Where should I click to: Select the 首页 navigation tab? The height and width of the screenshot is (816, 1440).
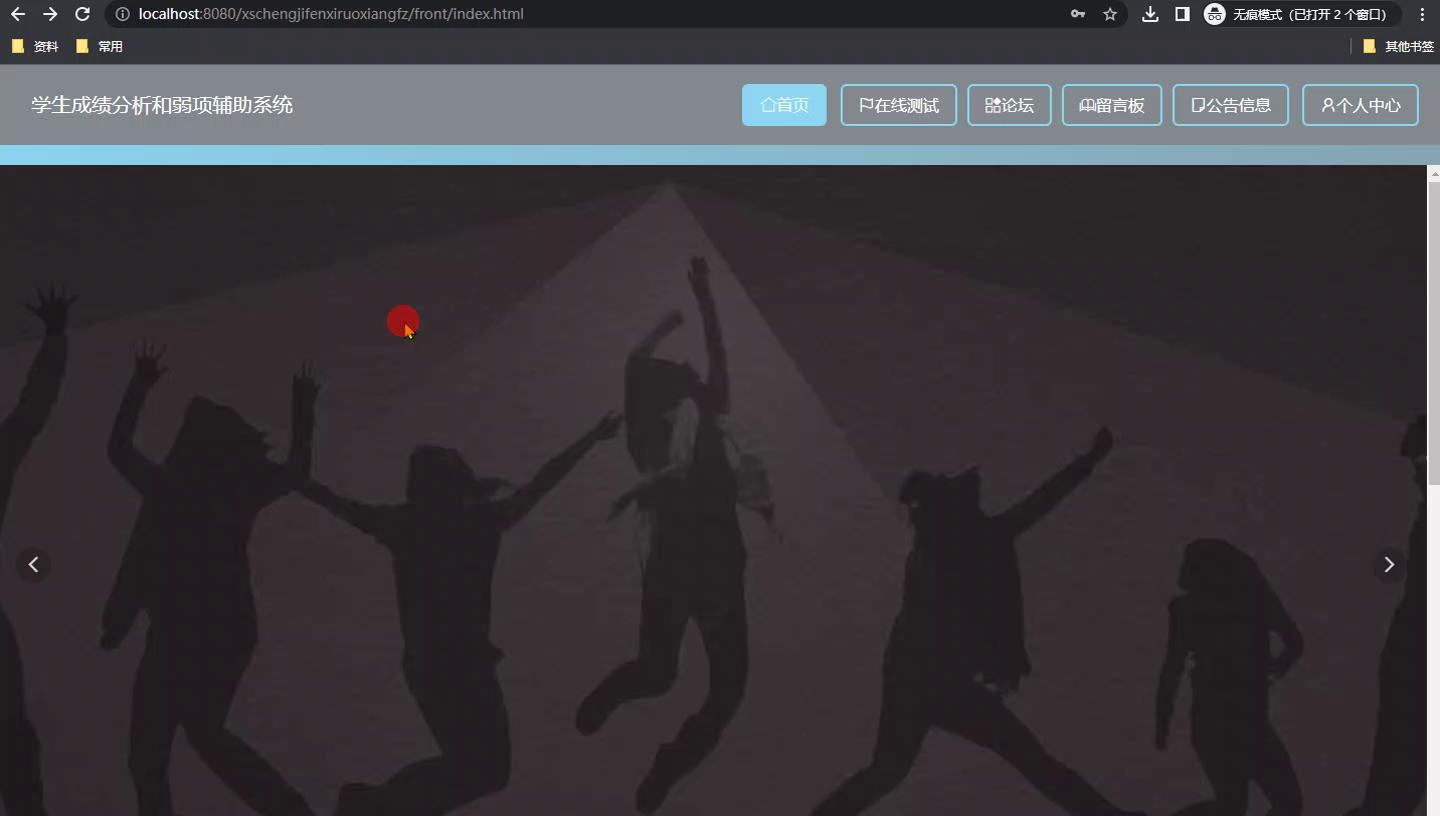tap(784, 105)
